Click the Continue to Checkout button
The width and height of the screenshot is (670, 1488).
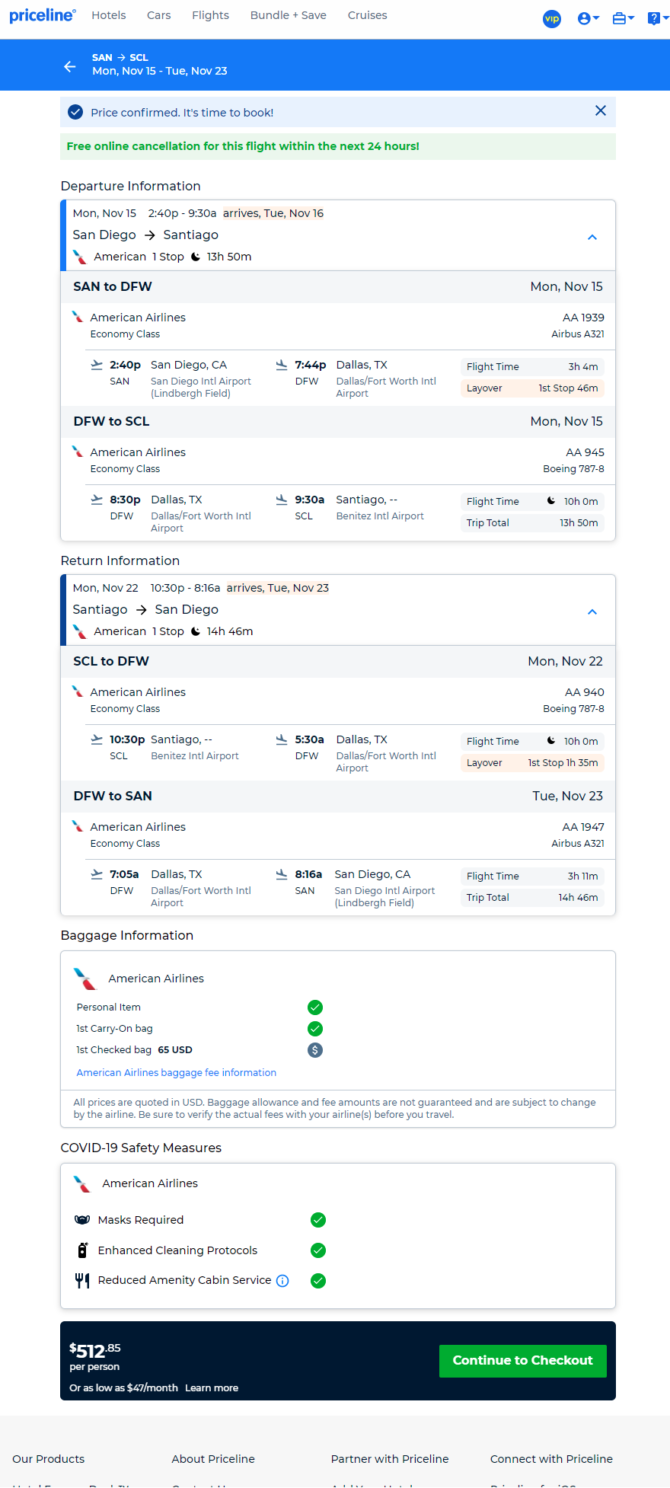522,1360
